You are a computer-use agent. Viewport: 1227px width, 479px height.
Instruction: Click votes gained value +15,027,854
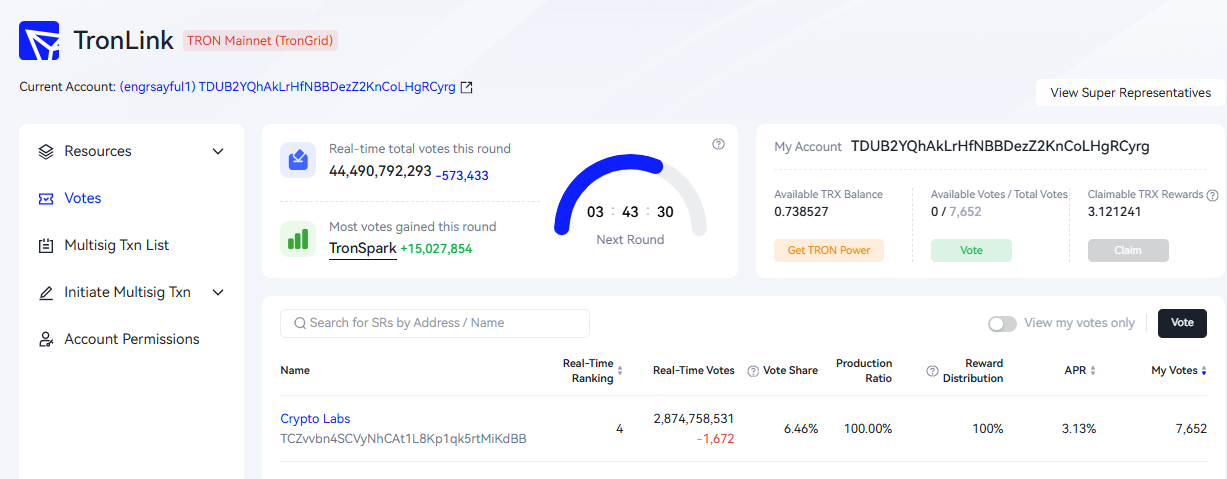click(436, 249)
